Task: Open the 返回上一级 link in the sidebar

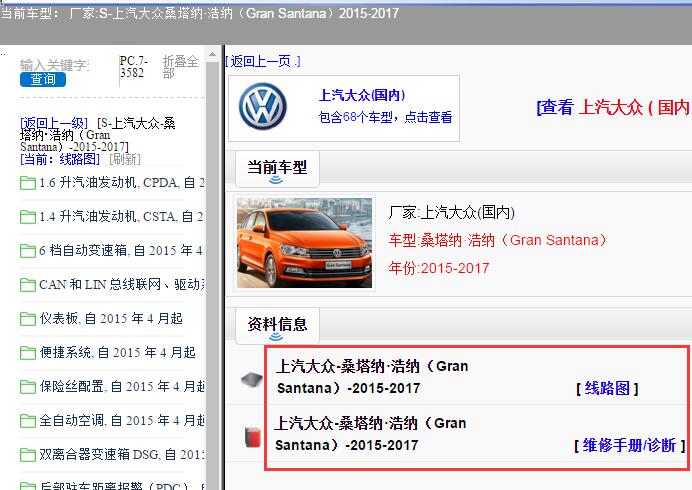Action: 54,123
